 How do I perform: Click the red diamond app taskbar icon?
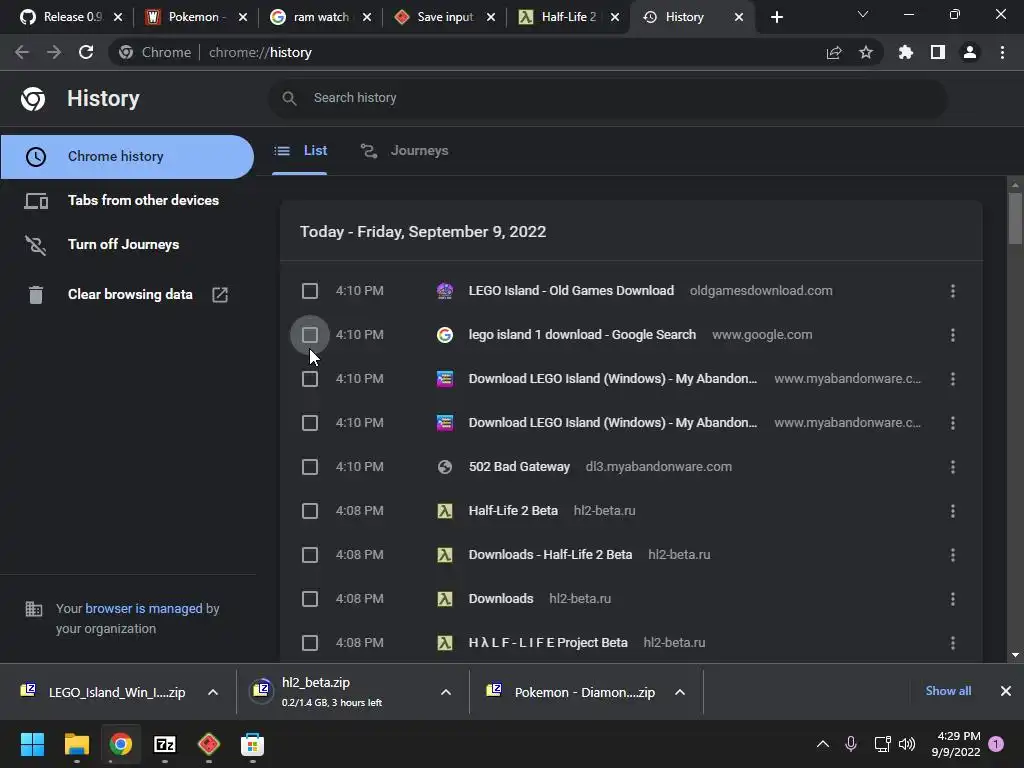click(x=208, y=744)
